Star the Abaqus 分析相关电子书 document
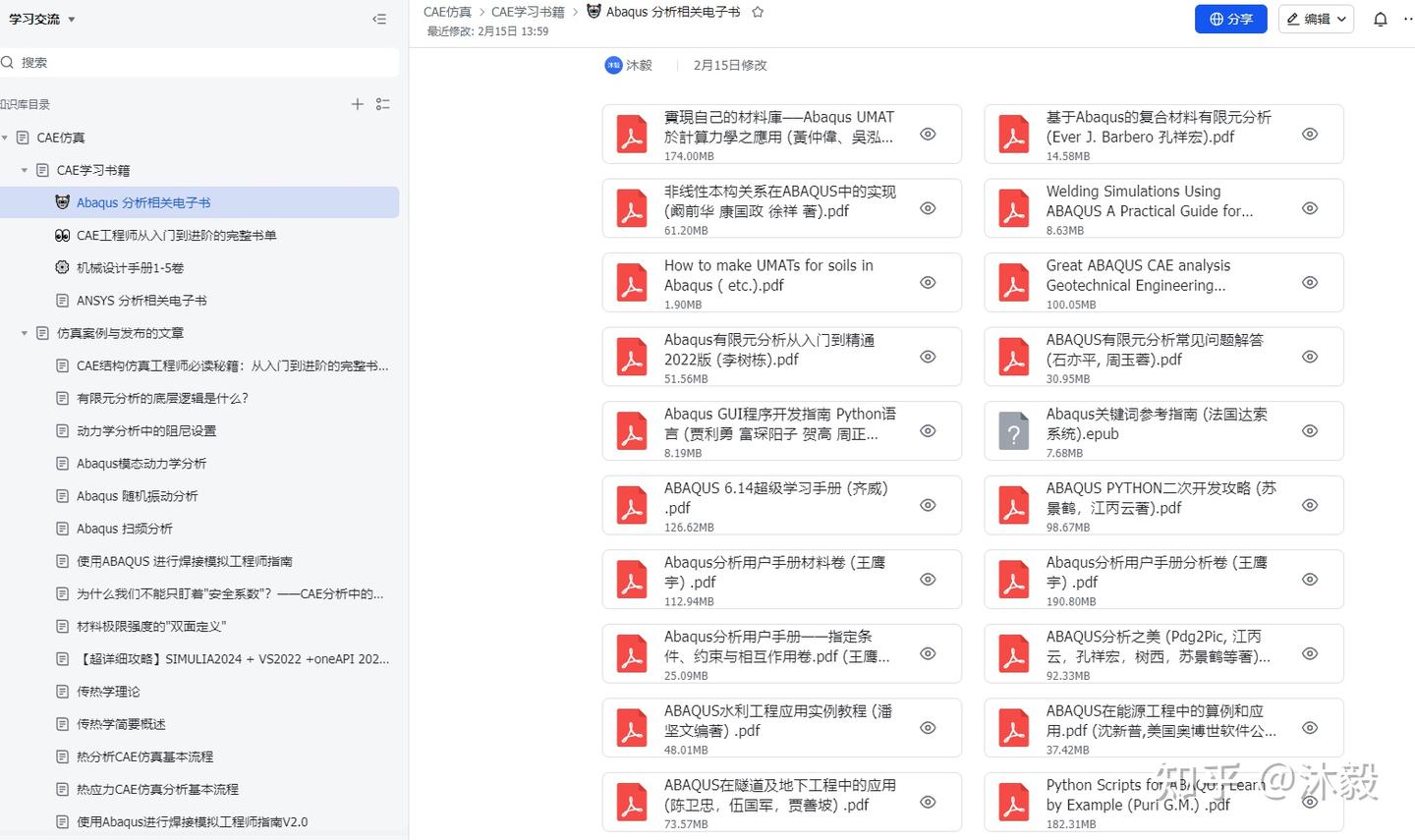 [x=758, y=12]
